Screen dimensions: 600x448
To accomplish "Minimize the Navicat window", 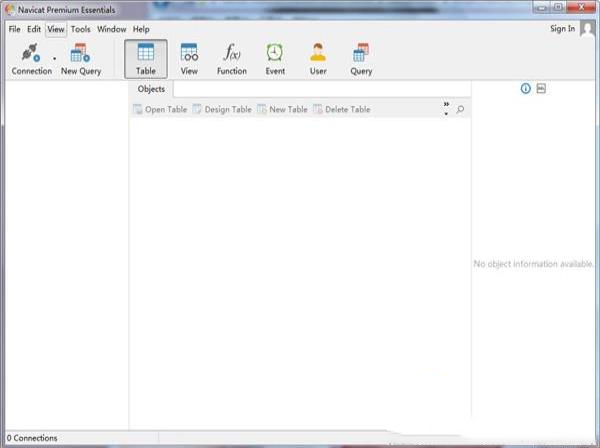I will tap(541, 8).
